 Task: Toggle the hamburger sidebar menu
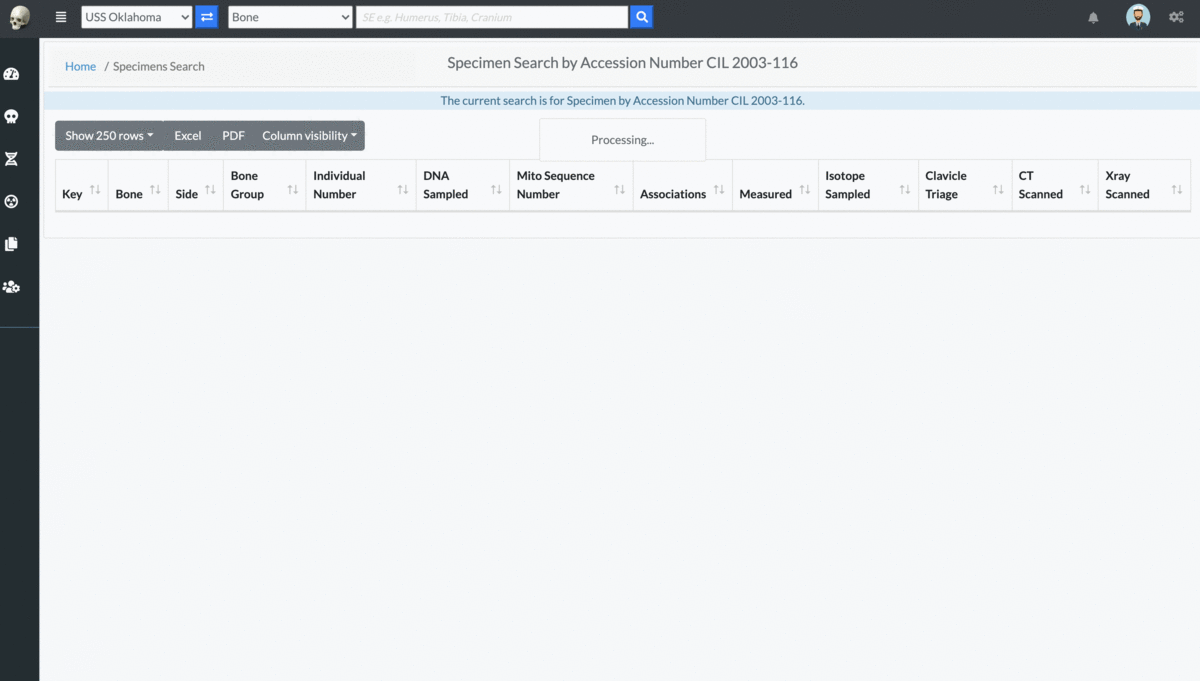tap(61, 17)
